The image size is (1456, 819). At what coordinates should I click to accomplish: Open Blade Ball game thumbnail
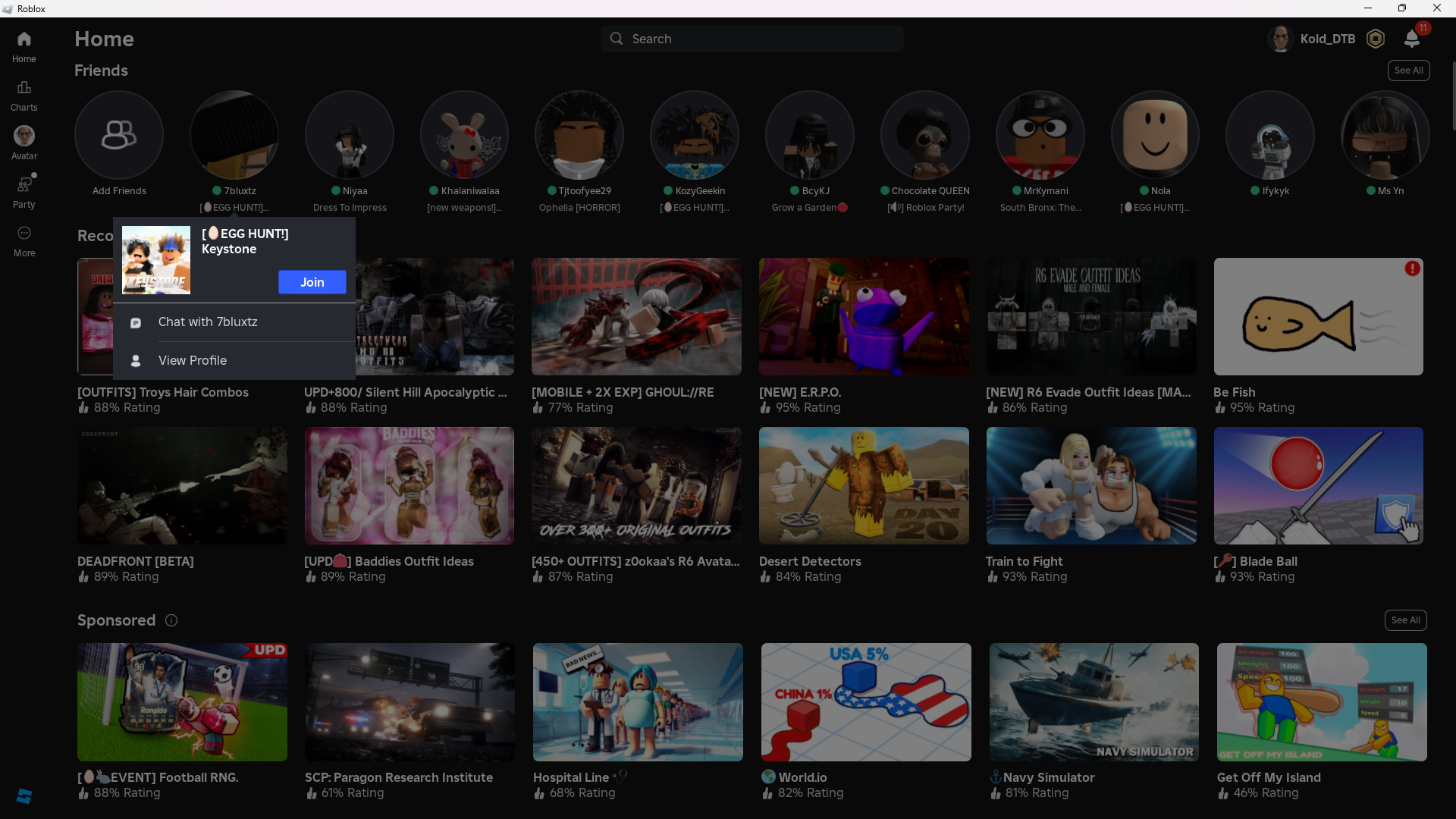[x=1319, y=485]
